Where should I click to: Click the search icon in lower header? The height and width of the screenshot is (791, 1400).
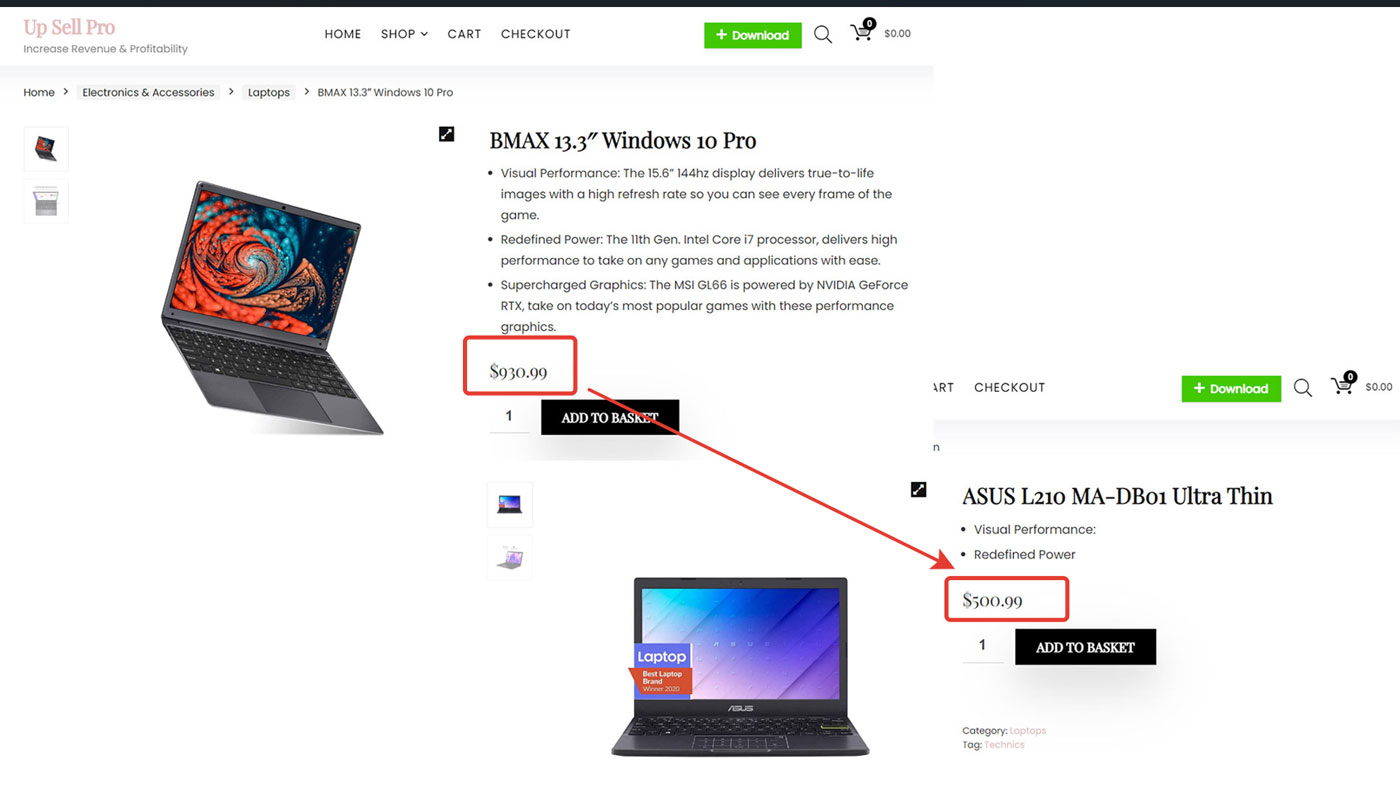tap(1302, 388)
